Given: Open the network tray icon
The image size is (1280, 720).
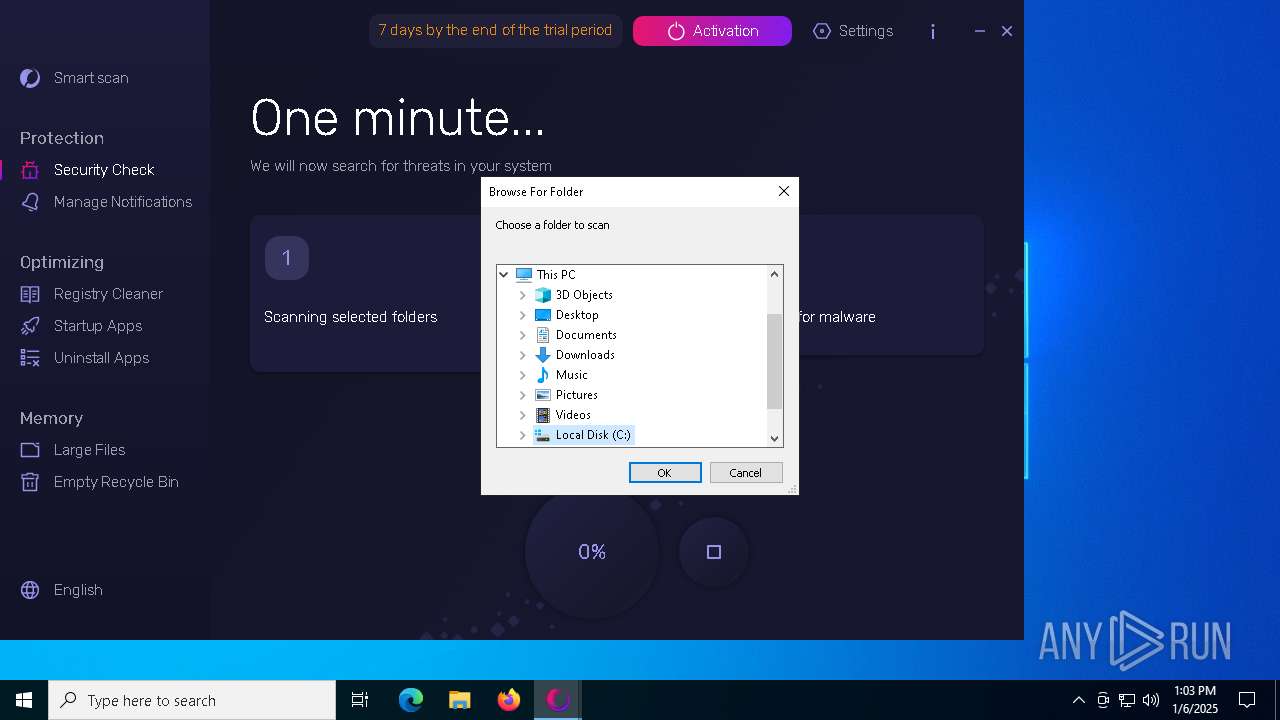Looking at the screenshot, I should tap(1127, 700).
